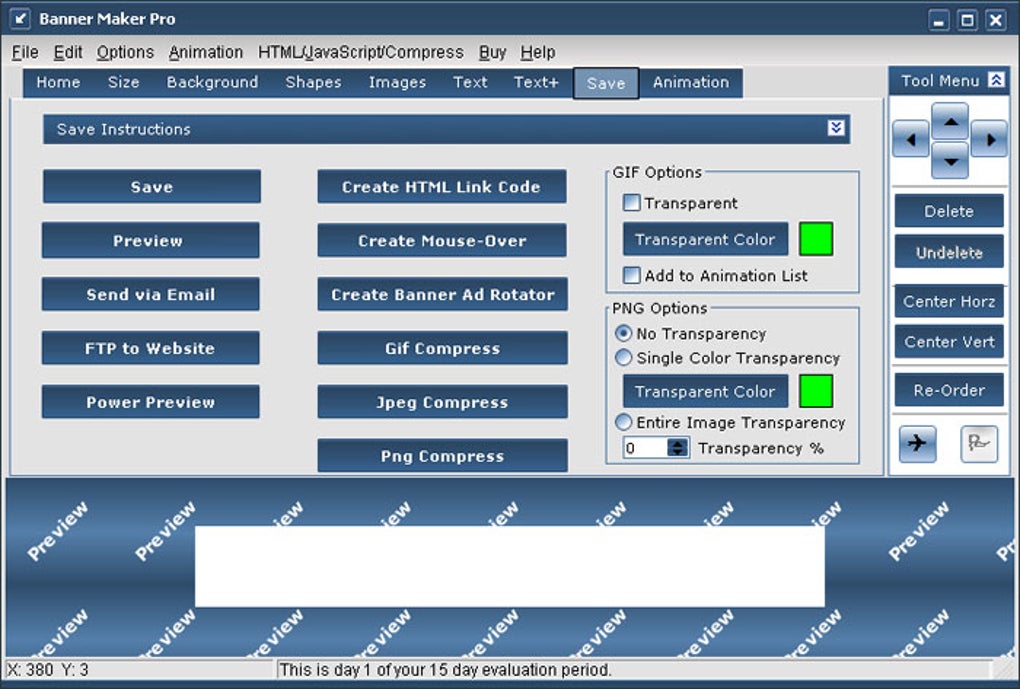Adjust Transparency % spinner arrows
This screenshot has width=1020, height=689.
pyautogui.click(x=678, y=448)
